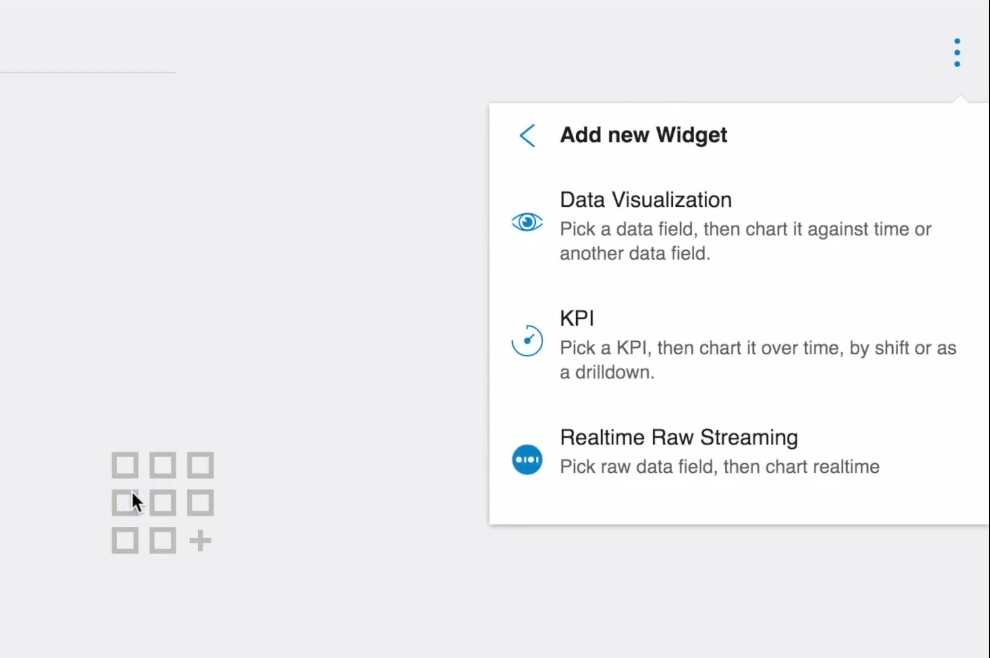Select the middle-row right grid square
The width and height of the screenshot is (990, 658).
click(x=200, y=503)
